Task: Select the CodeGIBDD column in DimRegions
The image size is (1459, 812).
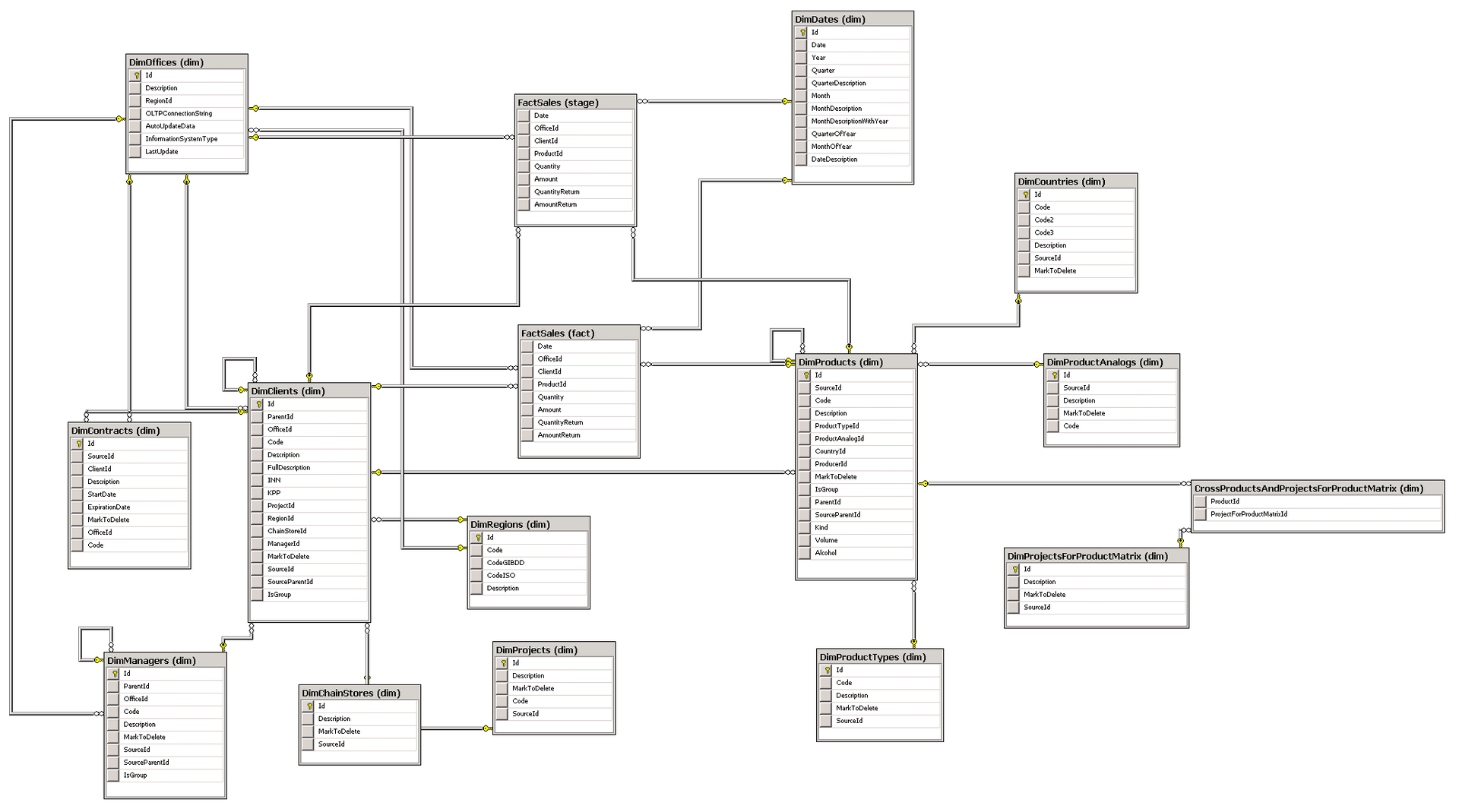Action: pyautogui.click(x=529, y=563)
